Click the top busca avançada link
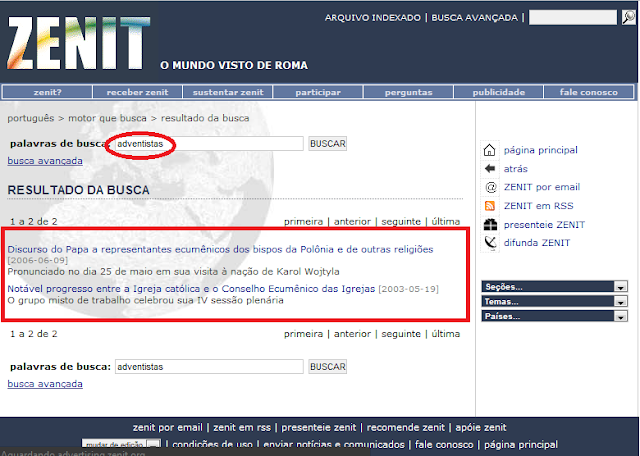Image resolution: width=640 pixels, height=456 pixels. [45, 161]
